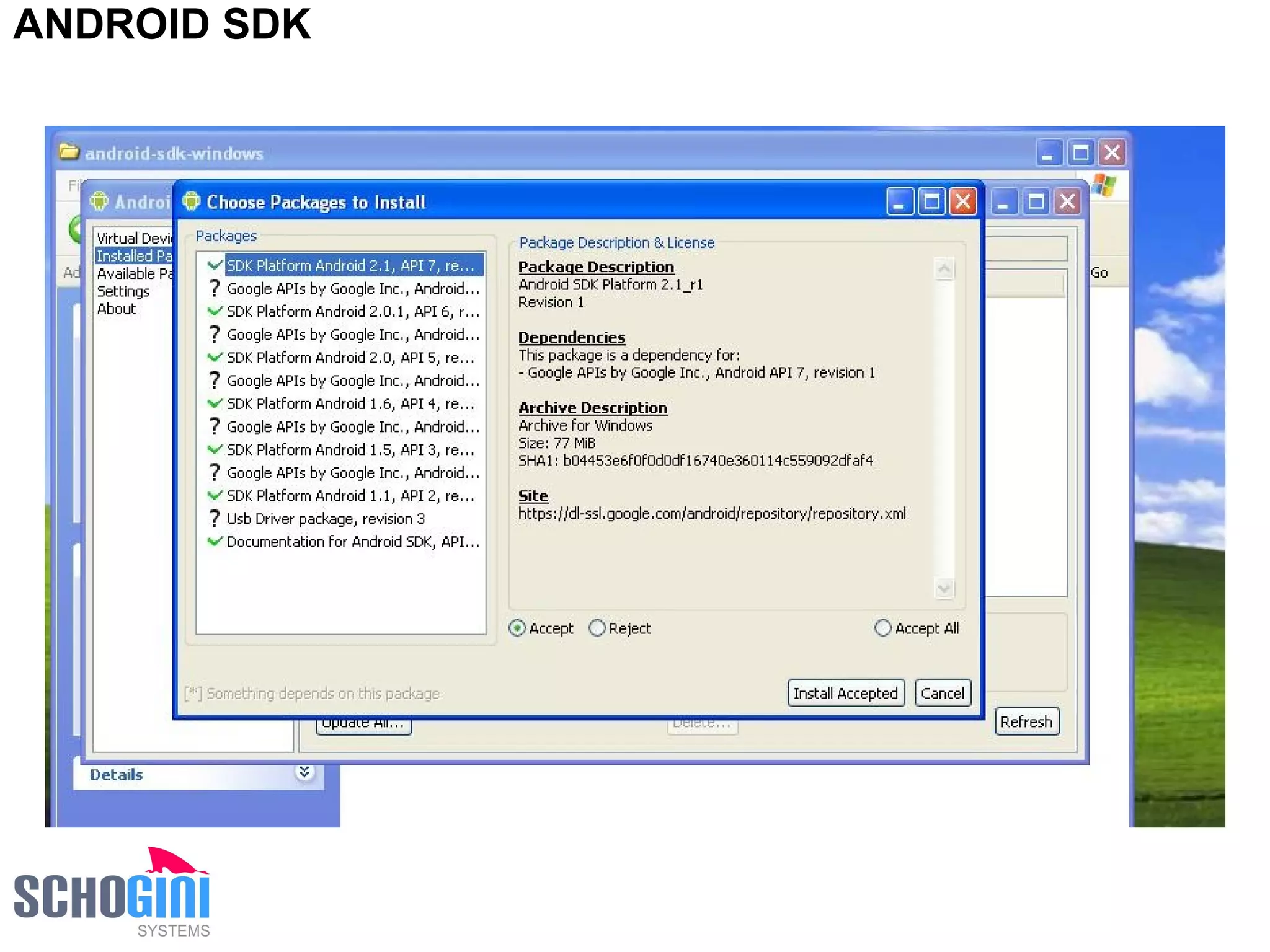
Task: Click folder icon in android-sdk-windows title bar
Action: click(x=69, y=151)
